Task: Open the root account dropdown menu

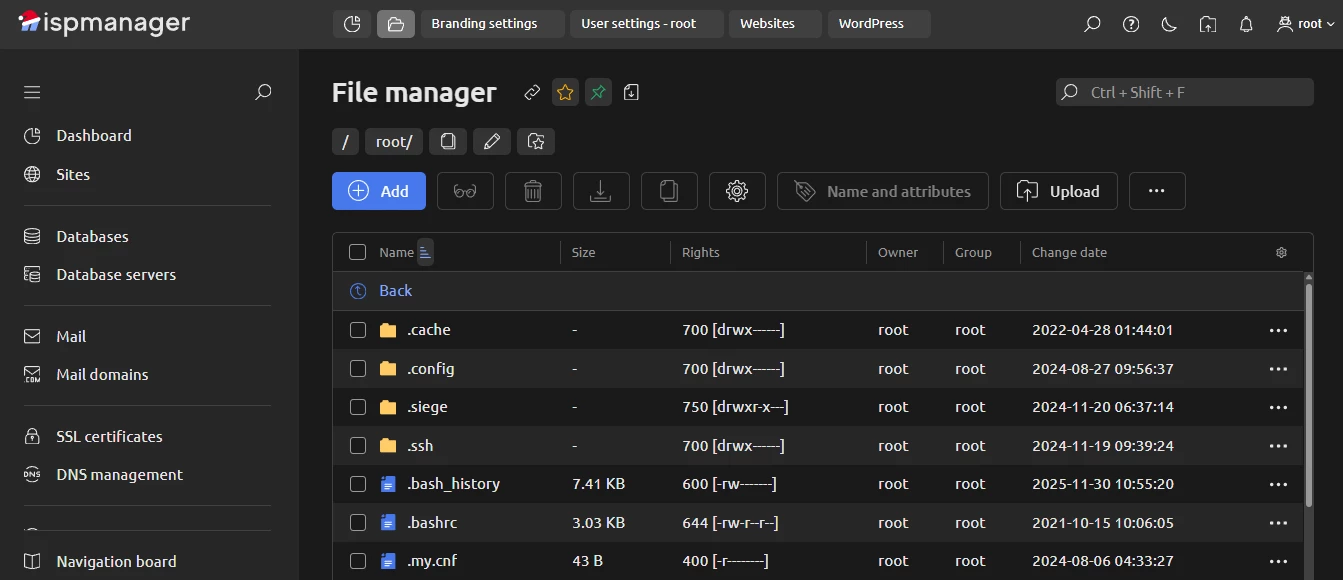Action: [x=1303, y=23]
